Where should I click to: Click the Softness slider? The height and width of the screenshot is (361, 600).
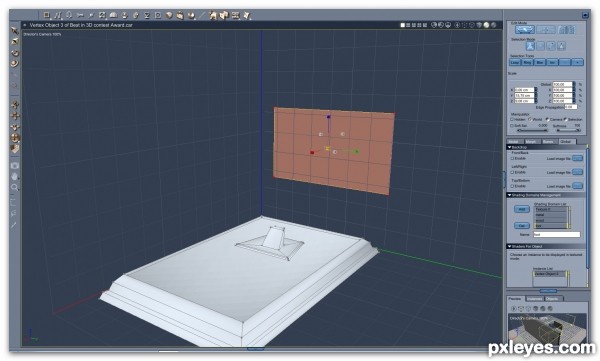[568, 131]
